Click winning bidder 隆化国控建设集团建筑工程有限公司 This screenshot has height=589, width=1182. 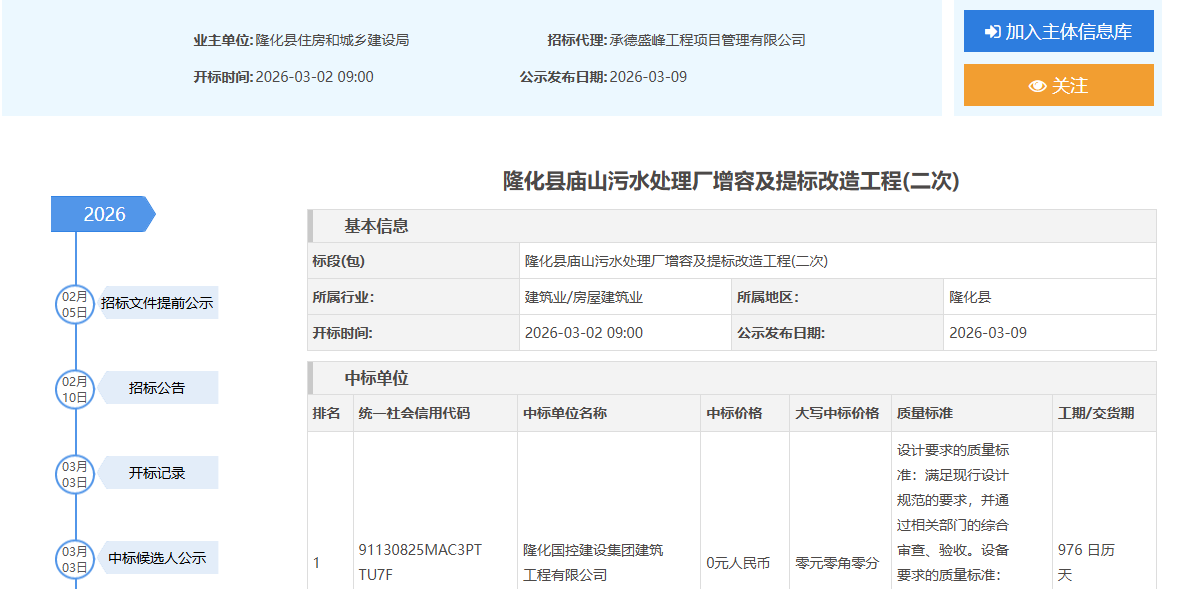tap(593, 562)
